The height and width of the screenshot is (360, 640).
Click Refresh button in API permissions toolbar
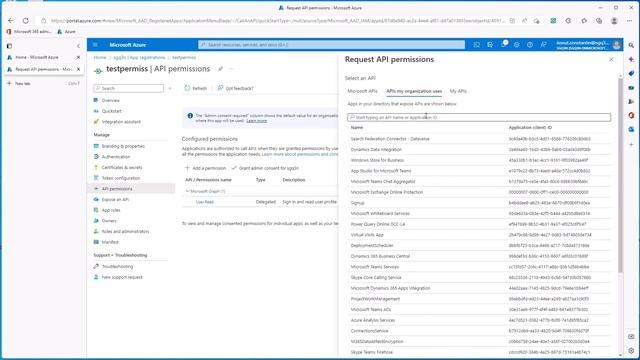(196, 88)
